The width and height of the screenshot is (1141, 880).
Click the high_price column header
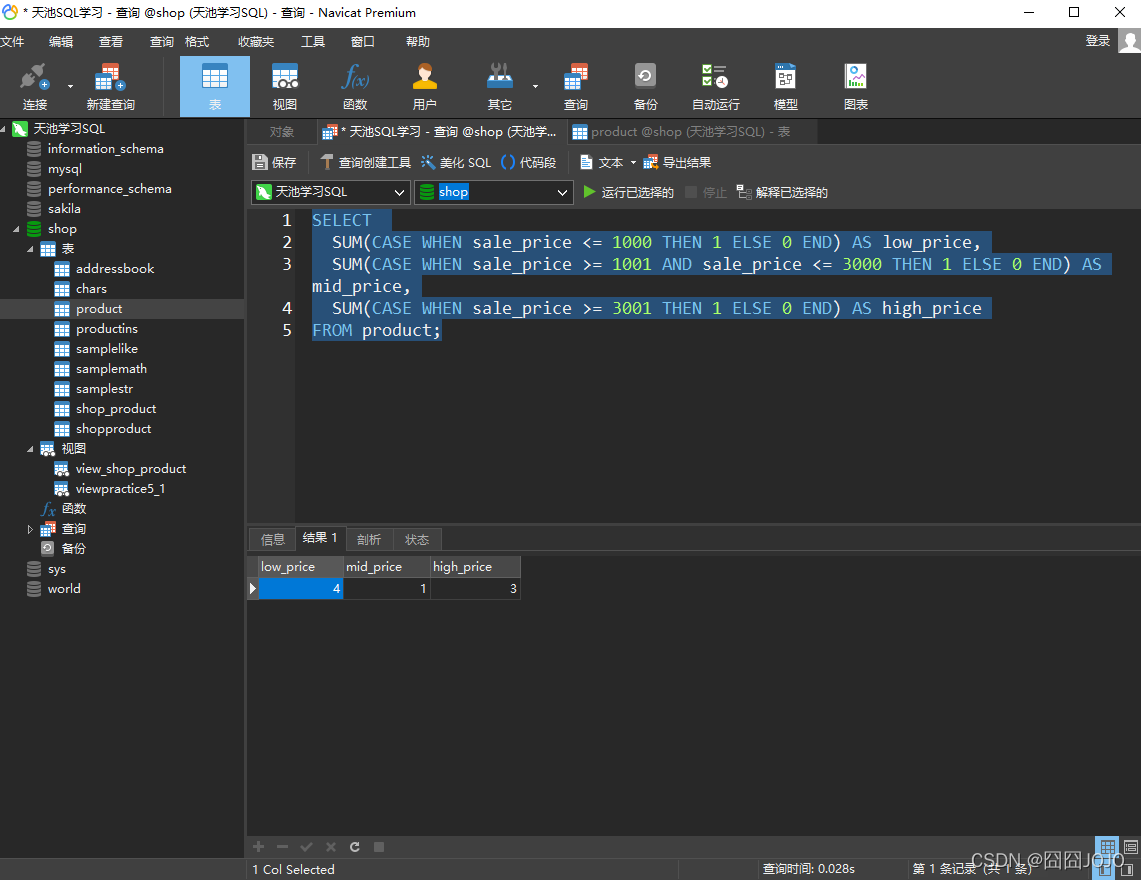475,566
